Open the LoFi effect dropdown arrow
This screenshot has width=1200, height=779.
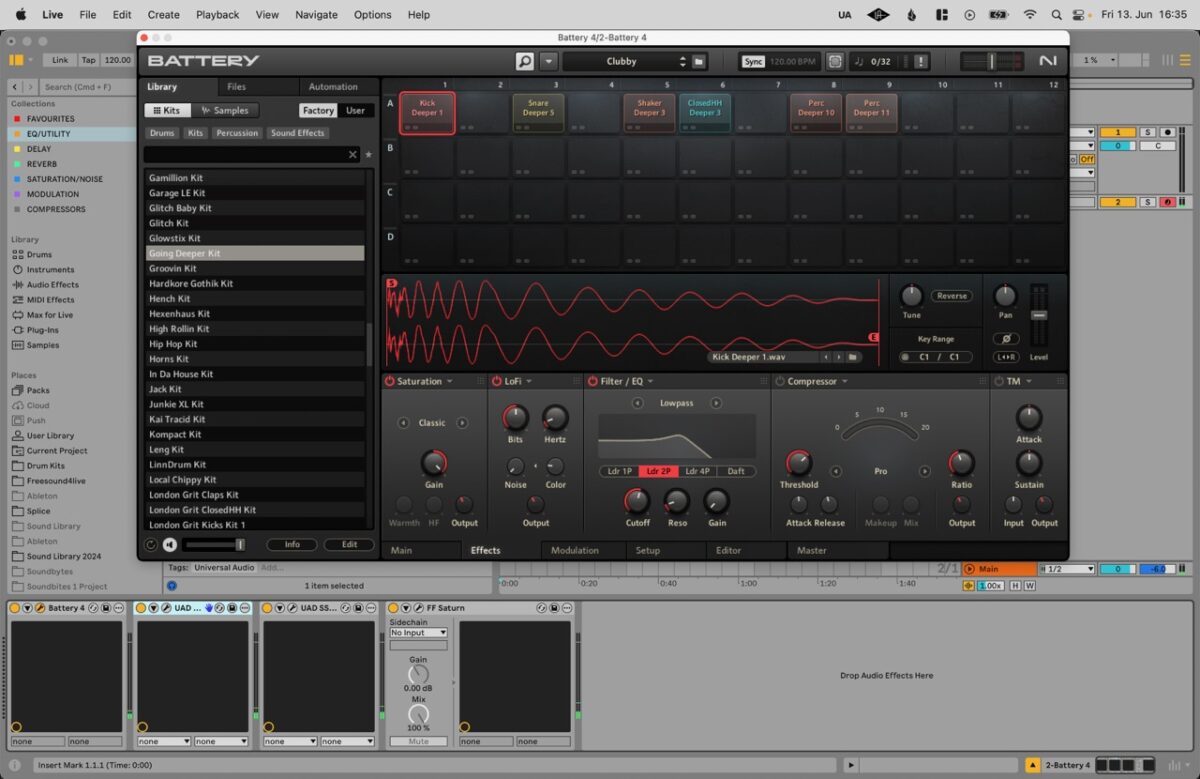pos(528,381)
